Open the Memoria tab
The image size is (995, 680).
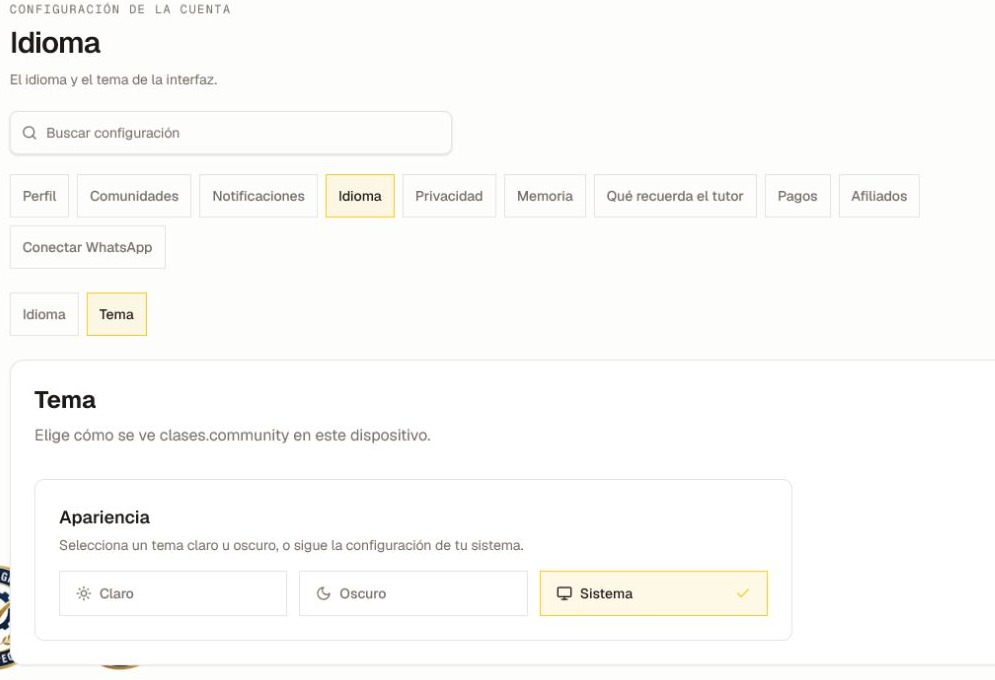[x=545, y=196]
